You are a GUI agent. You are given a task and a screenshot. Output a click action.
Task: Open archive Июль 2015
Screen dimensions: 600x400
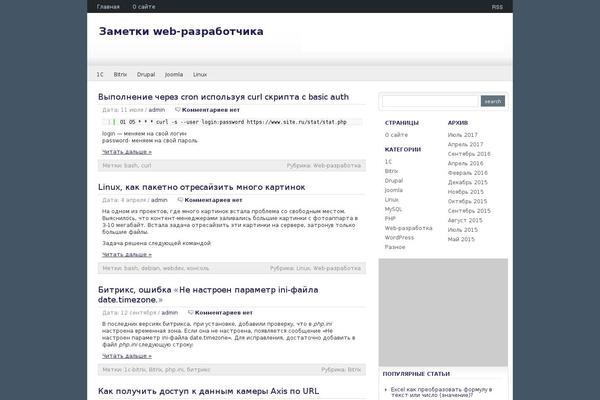point(463,230)
